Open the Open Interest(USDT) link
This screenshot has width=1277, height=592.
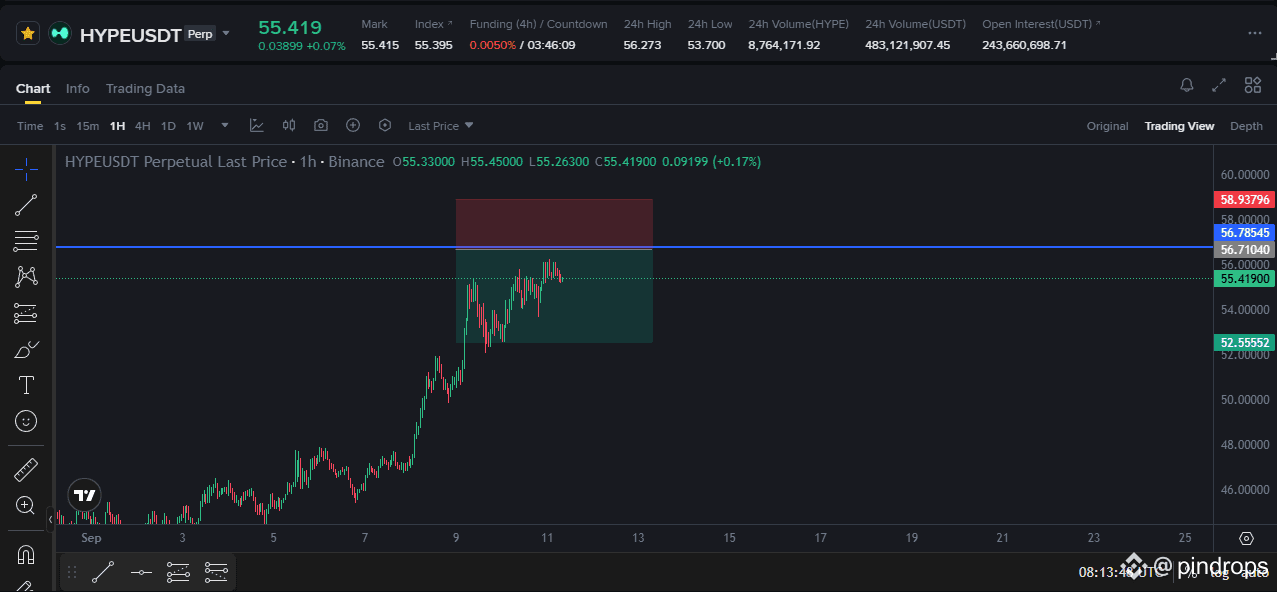tap(1041, 24)
